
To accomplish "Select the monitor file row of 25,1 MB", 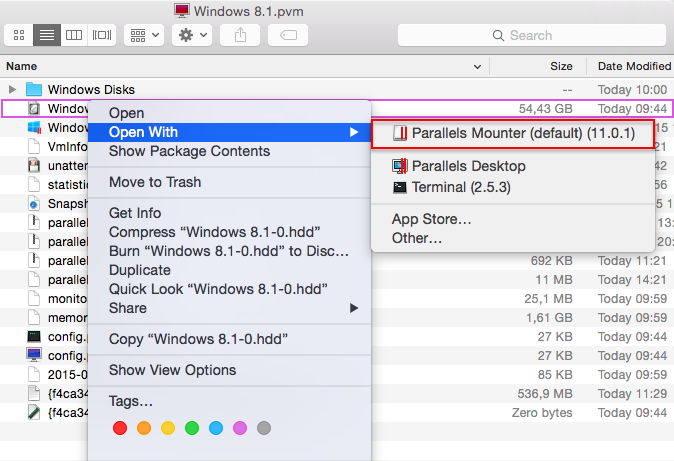I will [x=337, y=298].
